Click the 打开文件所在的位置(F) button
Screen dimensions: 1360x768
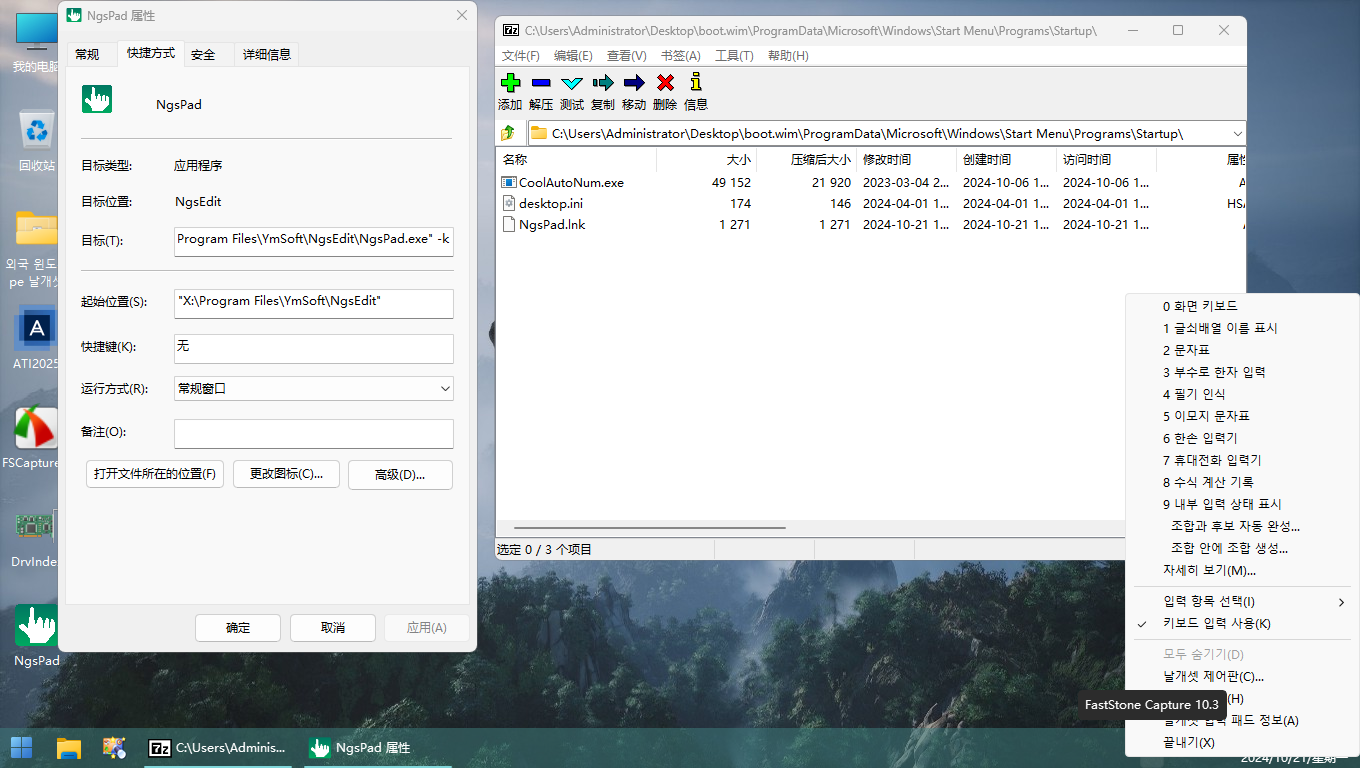coord(155,474)
